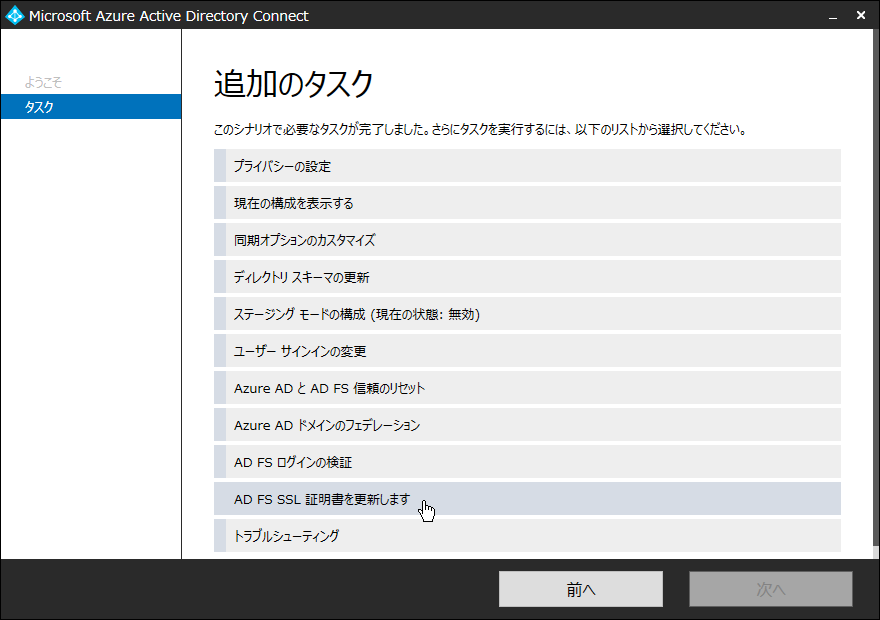The height and width of the screenshot is (620, 880).
Task: Choose Azure AD と AD FS 信頼のリセット
Action: (x=527, y=388)
